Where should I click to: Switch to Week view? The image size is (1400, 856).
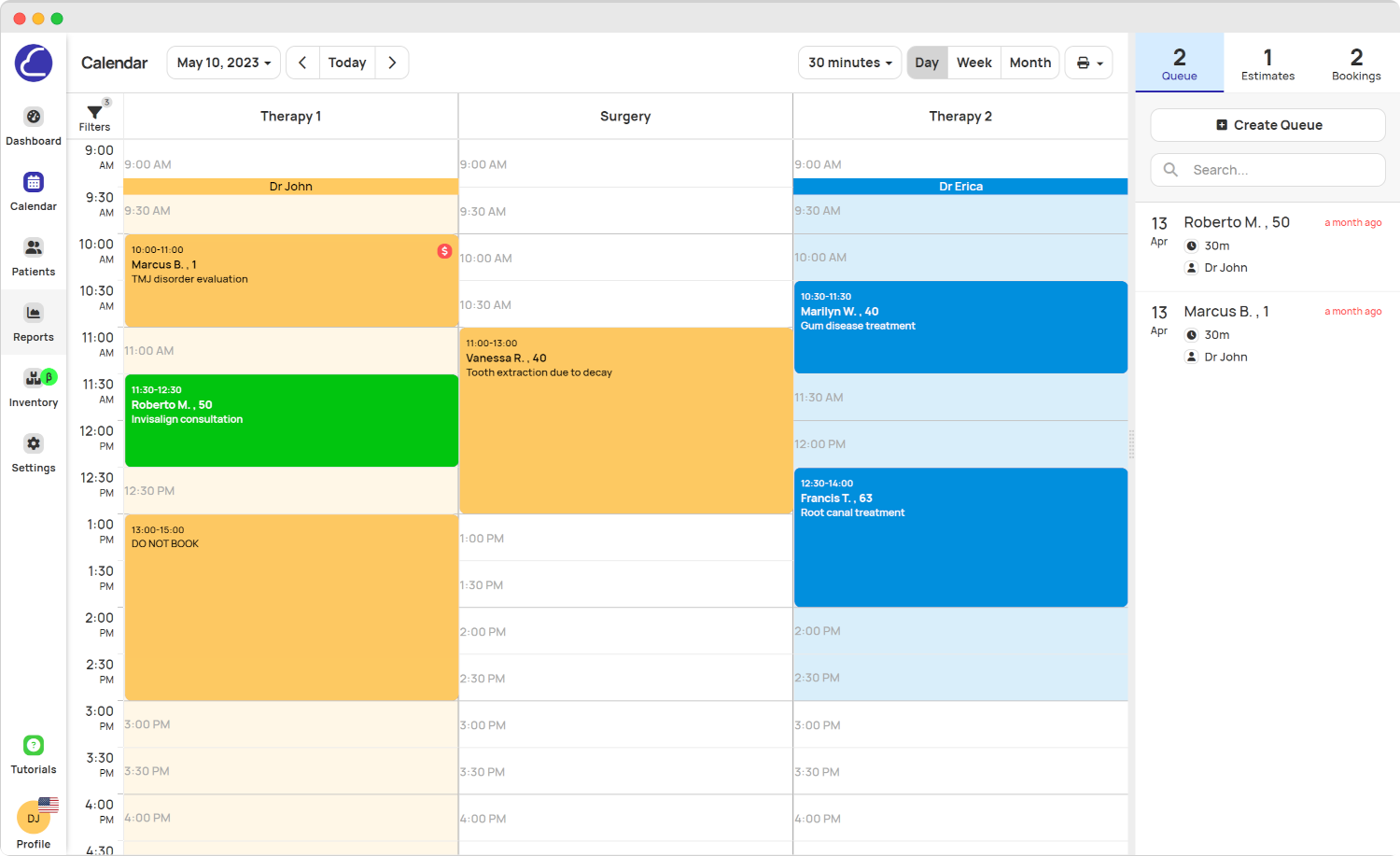click(974, 63)
